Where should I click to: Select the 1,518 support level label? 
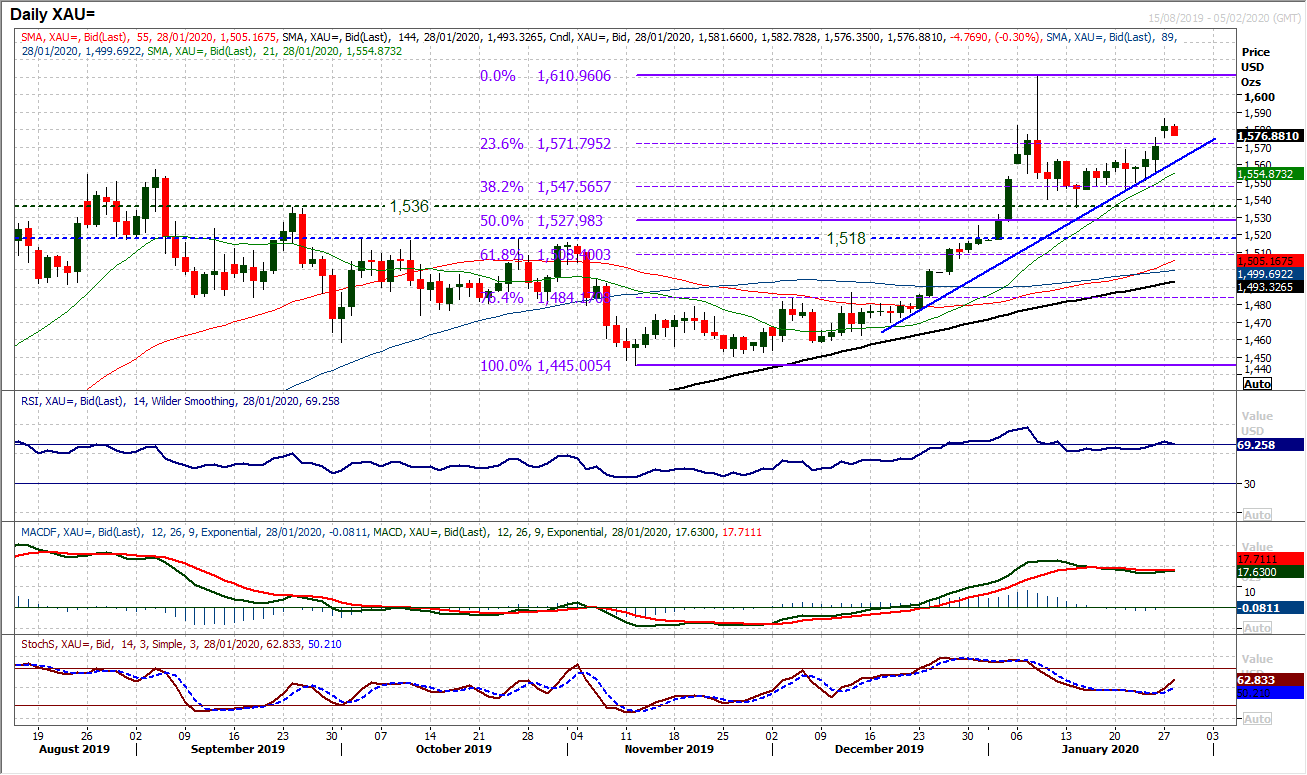click(x=845, y=239)
